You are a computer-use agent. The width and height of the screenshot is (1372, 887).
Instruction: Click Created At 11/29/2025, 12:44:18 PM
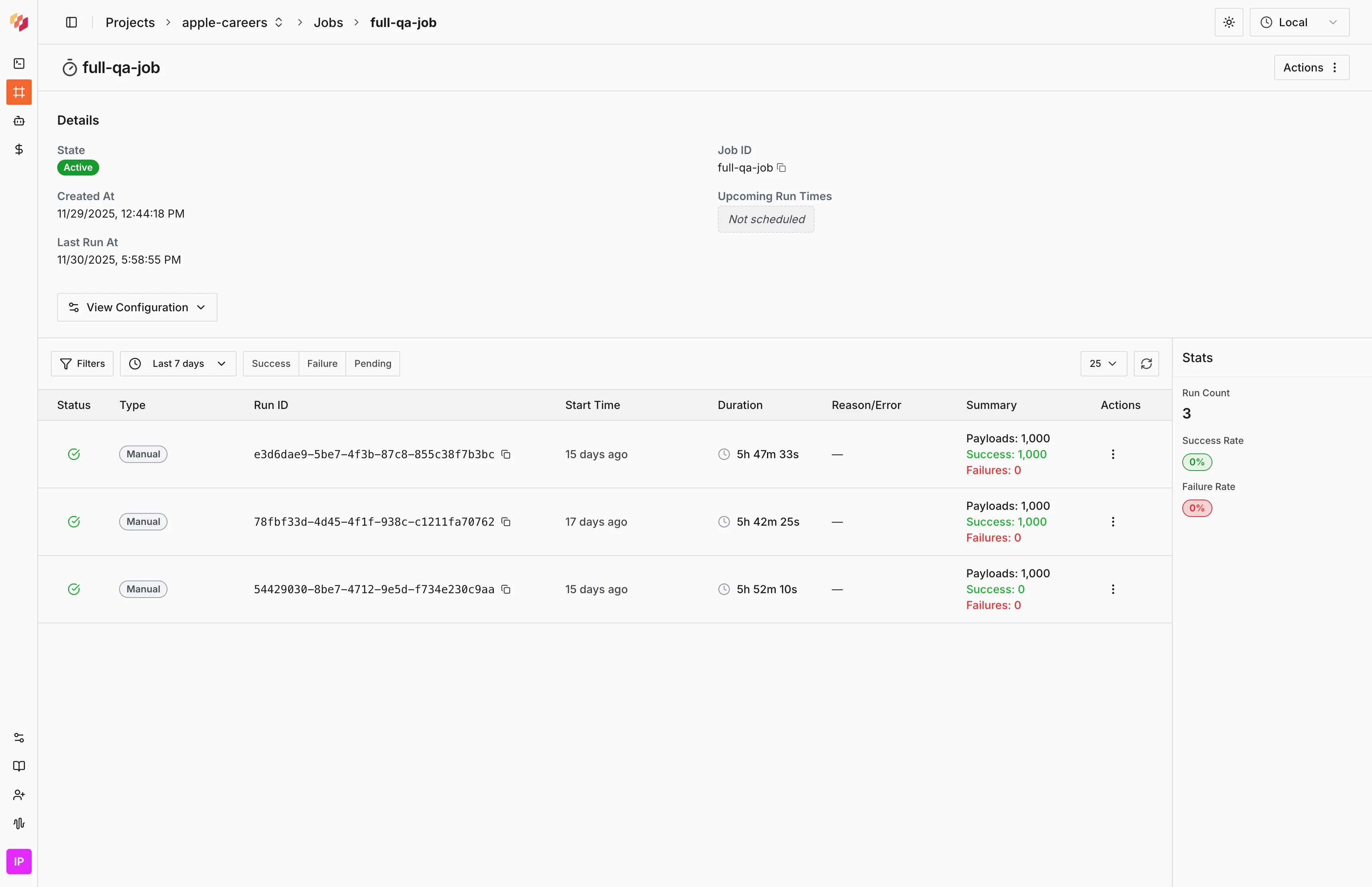pyautogui.click(x=121, y=214)
